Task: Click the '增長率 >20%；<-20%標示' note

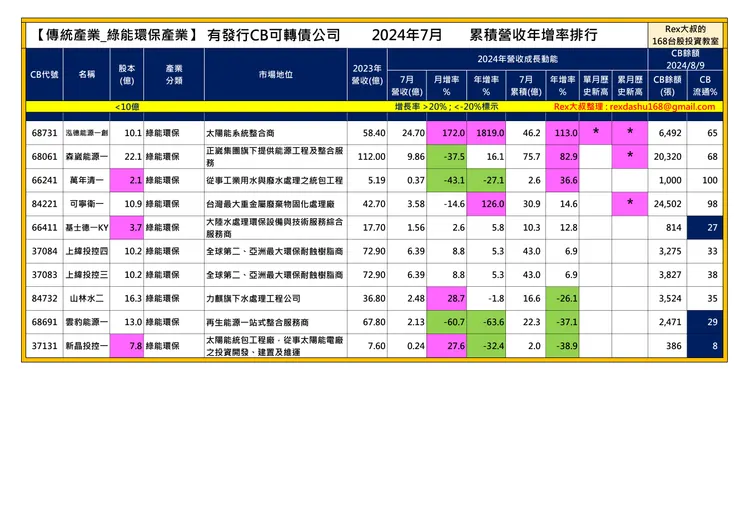Action: point(446,107)
